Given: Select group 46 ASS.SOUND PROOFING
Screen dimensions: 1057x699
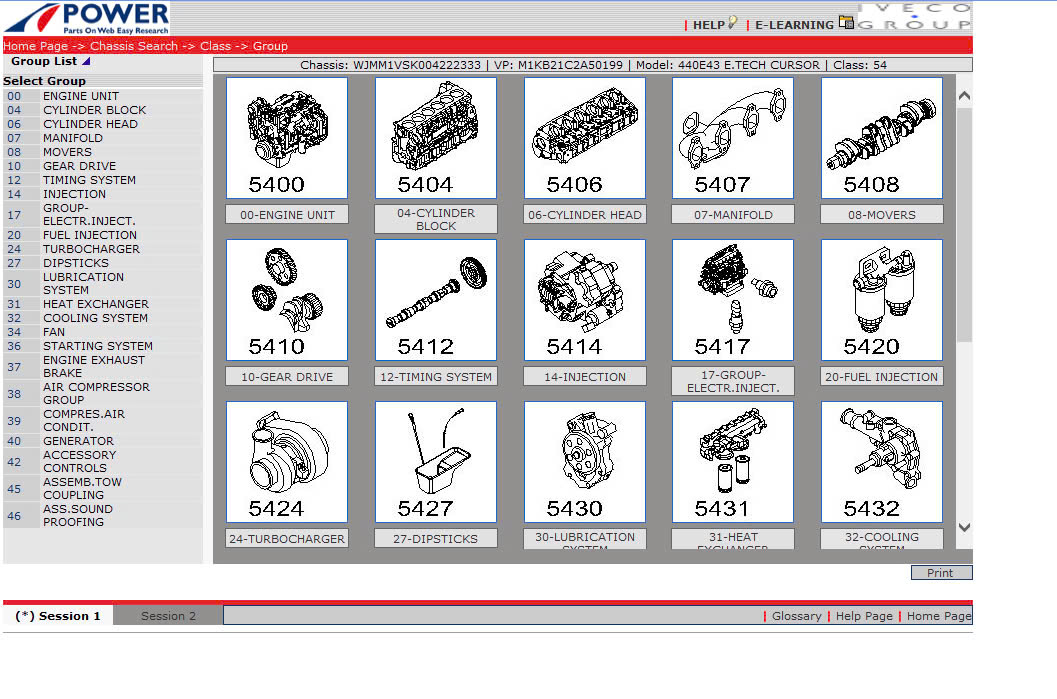Looking at the screenshot, I should [102, 515].
